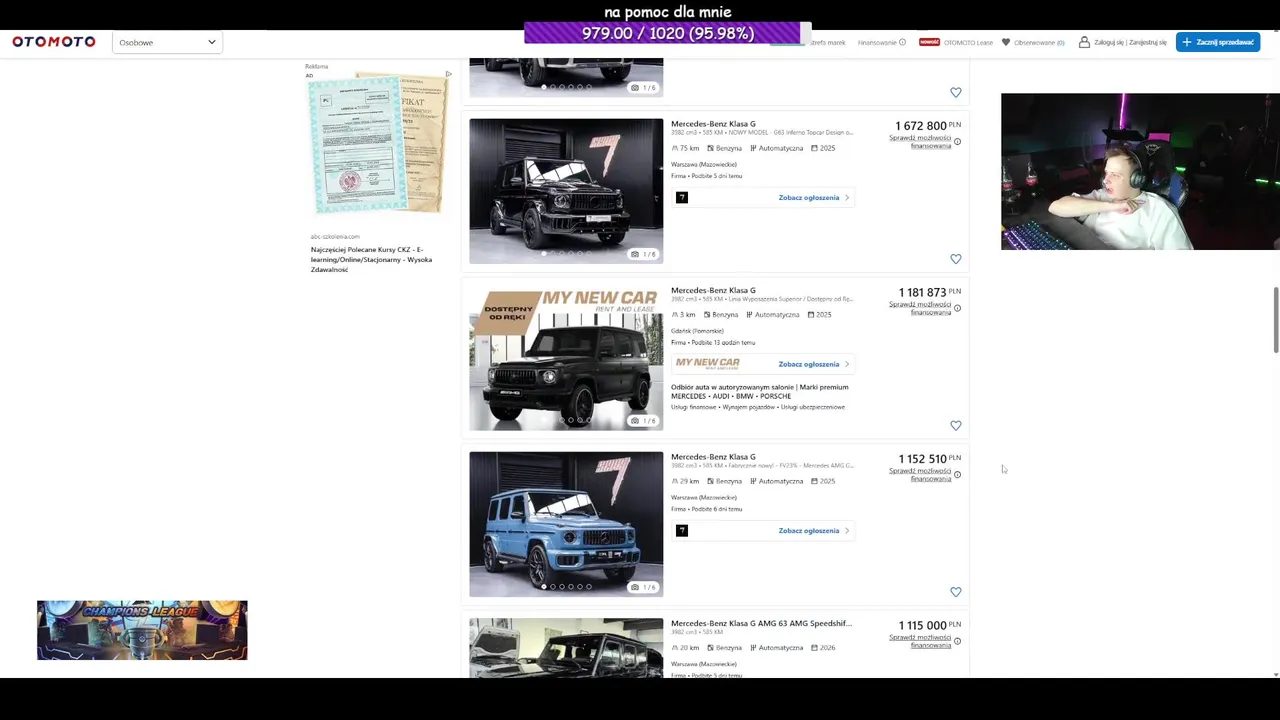Click the fuel icon beside Benzyna in 3 km listing

(708, 315)
